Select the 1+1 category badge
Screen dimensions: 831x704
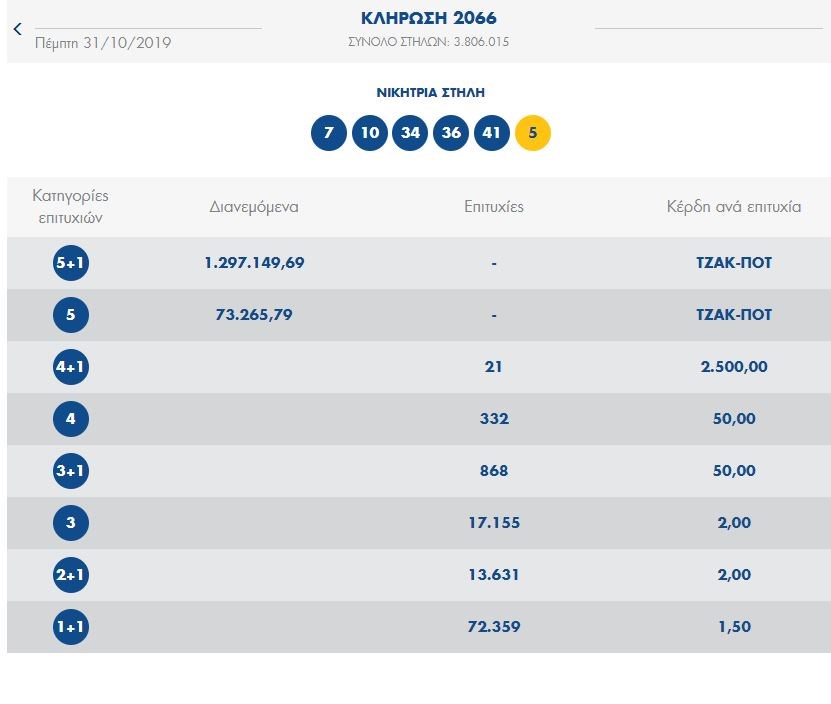tap(71, 627)
